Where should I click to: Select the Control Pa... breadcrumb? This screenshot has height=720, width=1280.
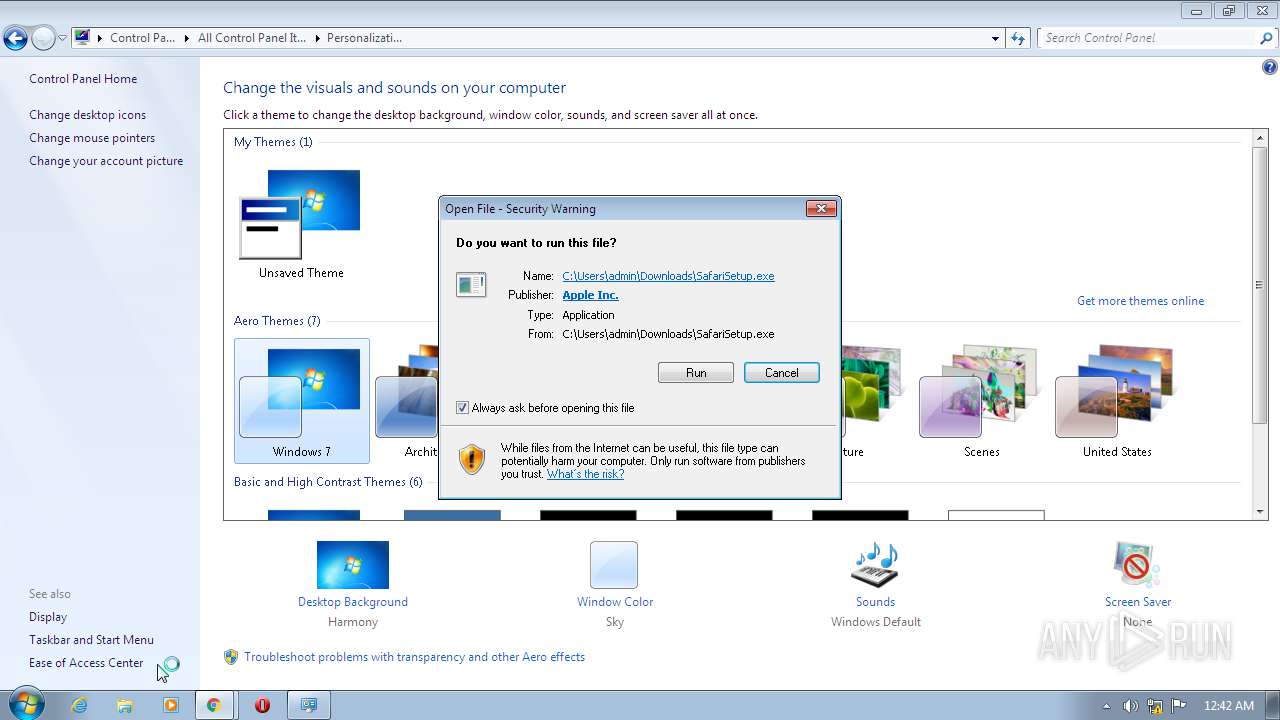pos(142,38)
